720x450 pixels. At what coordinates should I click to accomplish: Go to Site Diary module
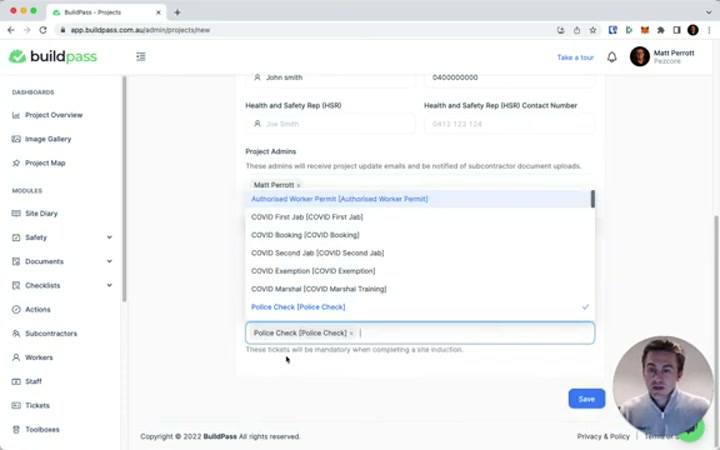[x=41, y=213]
